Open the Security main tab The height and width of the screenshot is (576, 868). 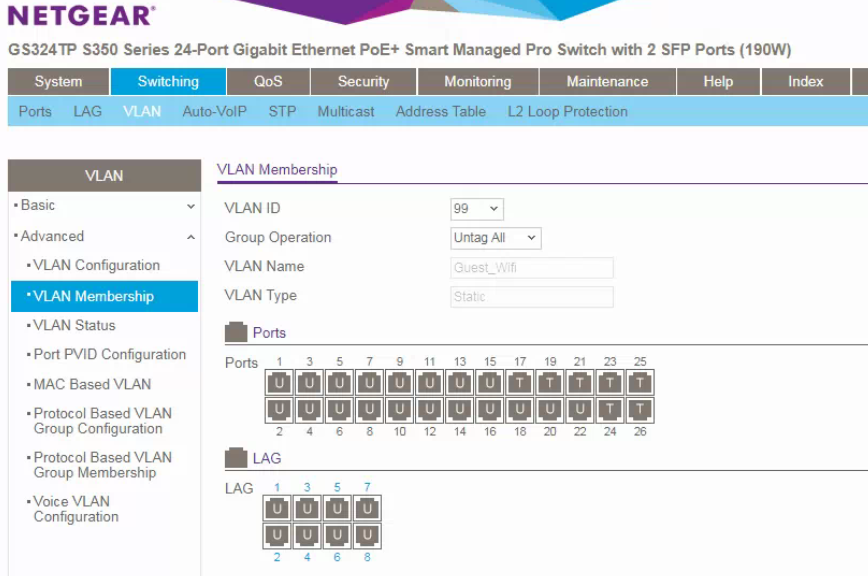click(x=364, y=81)
